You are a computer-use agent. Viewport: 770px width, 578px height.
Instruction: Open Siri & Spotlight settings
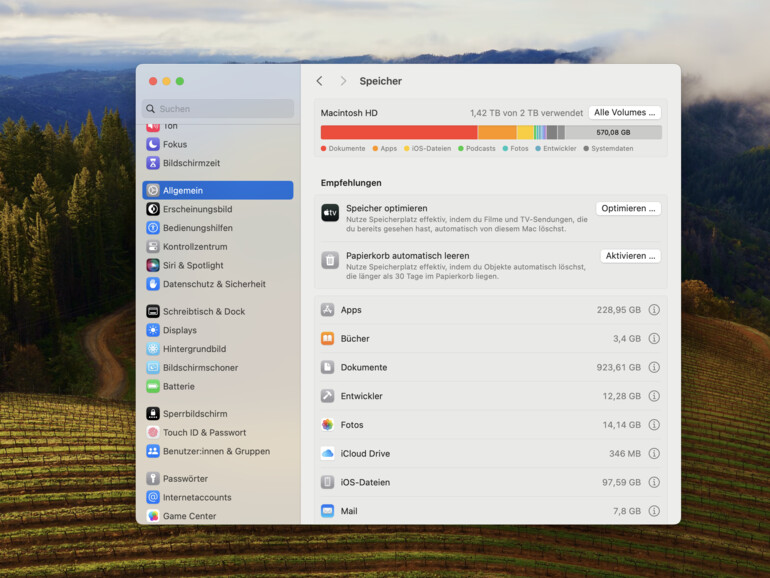tap(218, 265)
